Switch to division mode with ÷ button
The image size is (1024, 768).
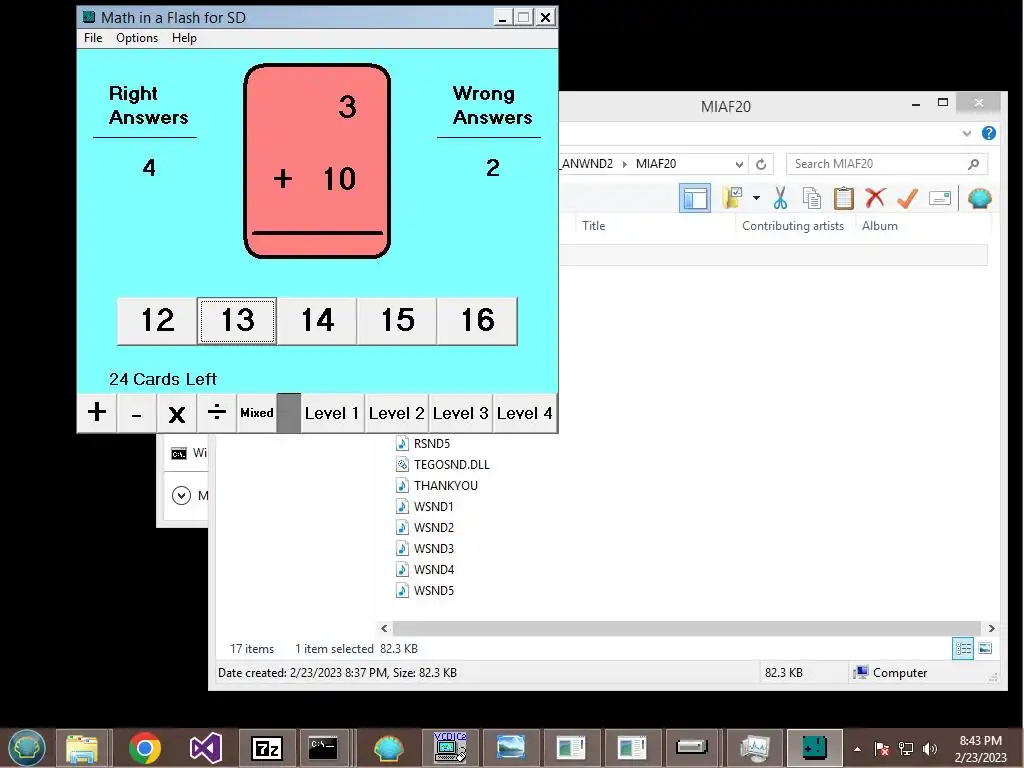(216, 413)
